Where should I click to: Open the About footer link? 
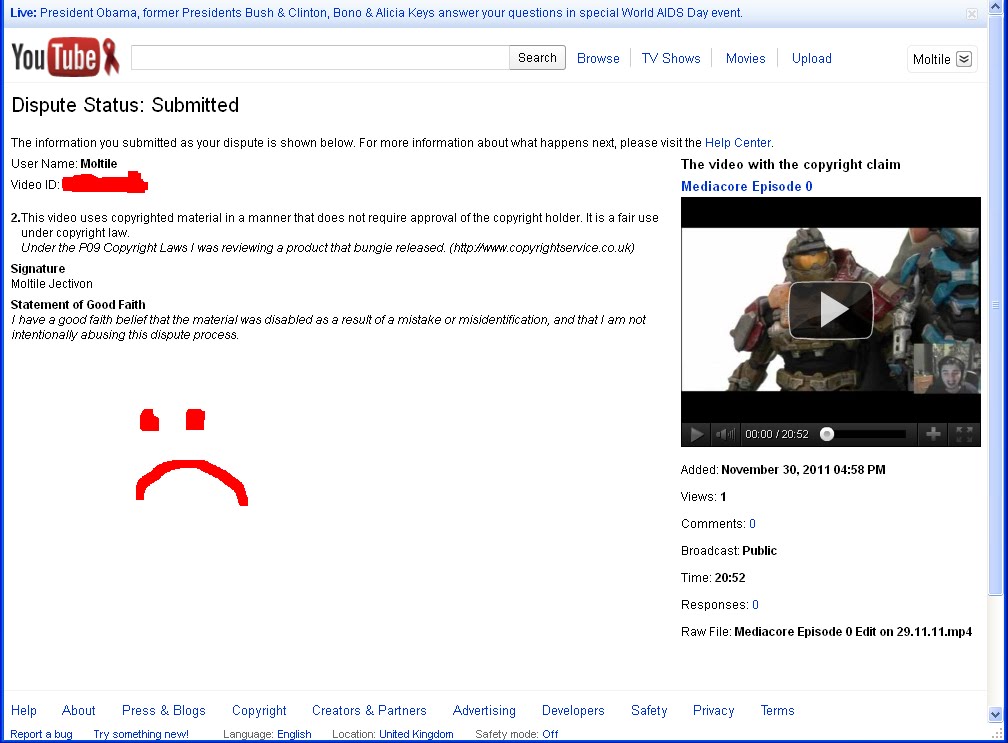(x=78, y=710)
